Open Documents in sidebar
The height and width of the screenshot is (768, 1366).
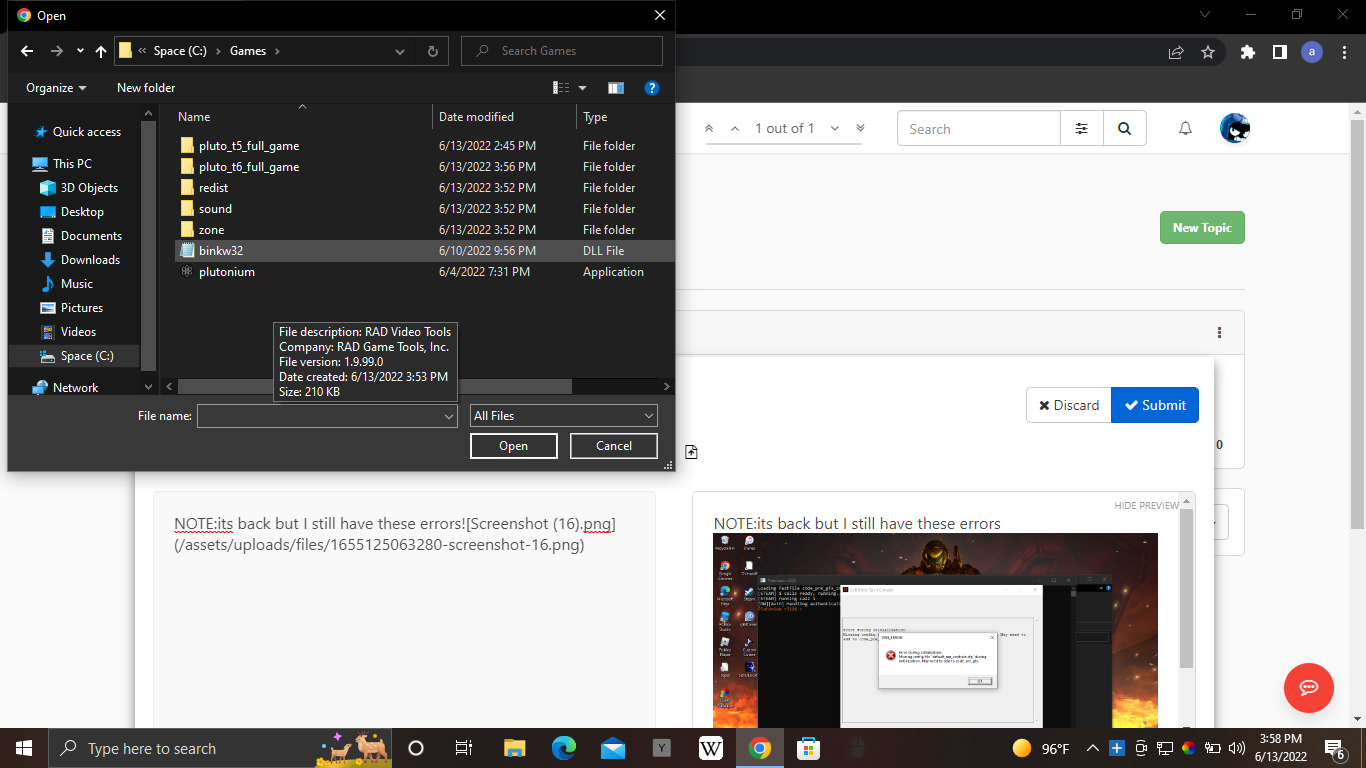click(91, 236)
